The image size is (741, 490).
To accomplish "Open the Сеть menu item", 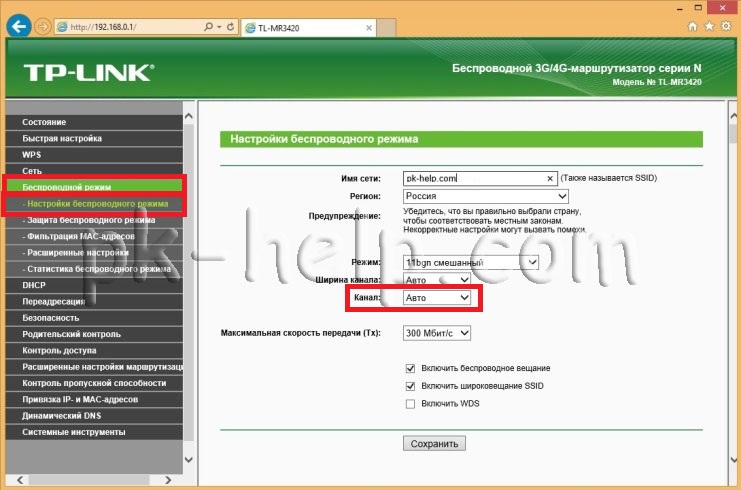I will [x=94, y=170].
